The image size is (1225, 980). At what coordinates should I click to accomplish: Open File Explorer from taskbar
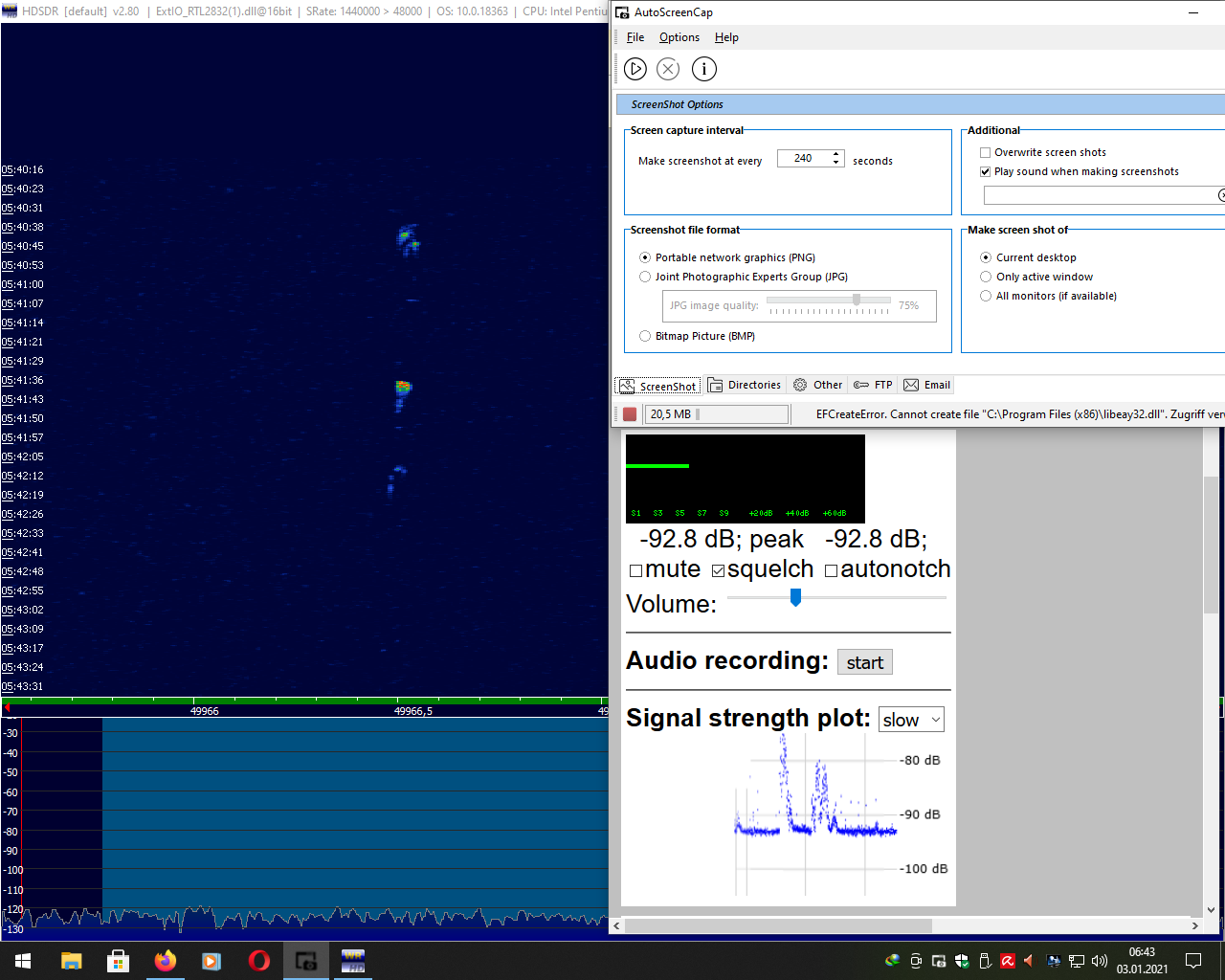tap(72, 961)
